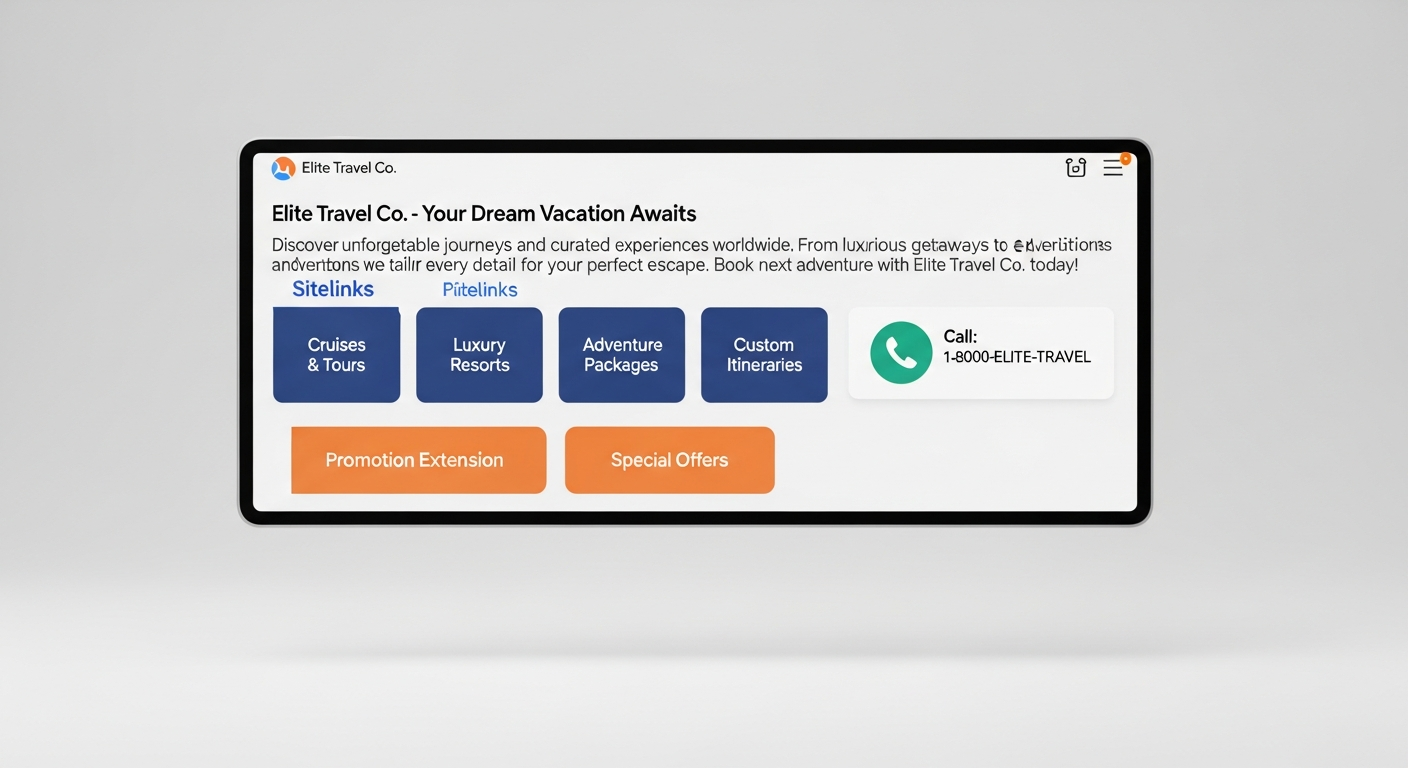Select the Sitelinks label

click(x=332, y=289)
